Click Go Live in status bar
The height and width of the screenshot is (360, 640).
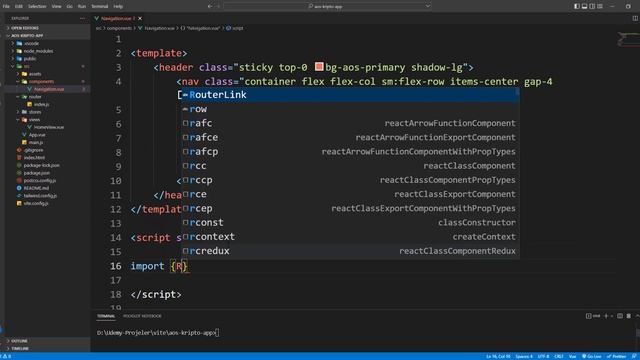pos(592,356)
